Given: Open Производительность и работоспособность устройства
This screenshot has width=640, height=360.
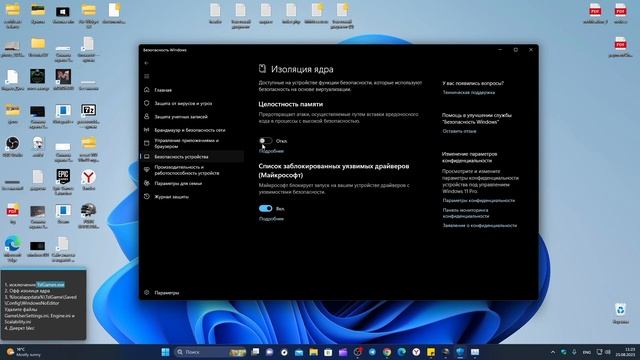Looking at the screenshot, I should (x=187, y=170).
